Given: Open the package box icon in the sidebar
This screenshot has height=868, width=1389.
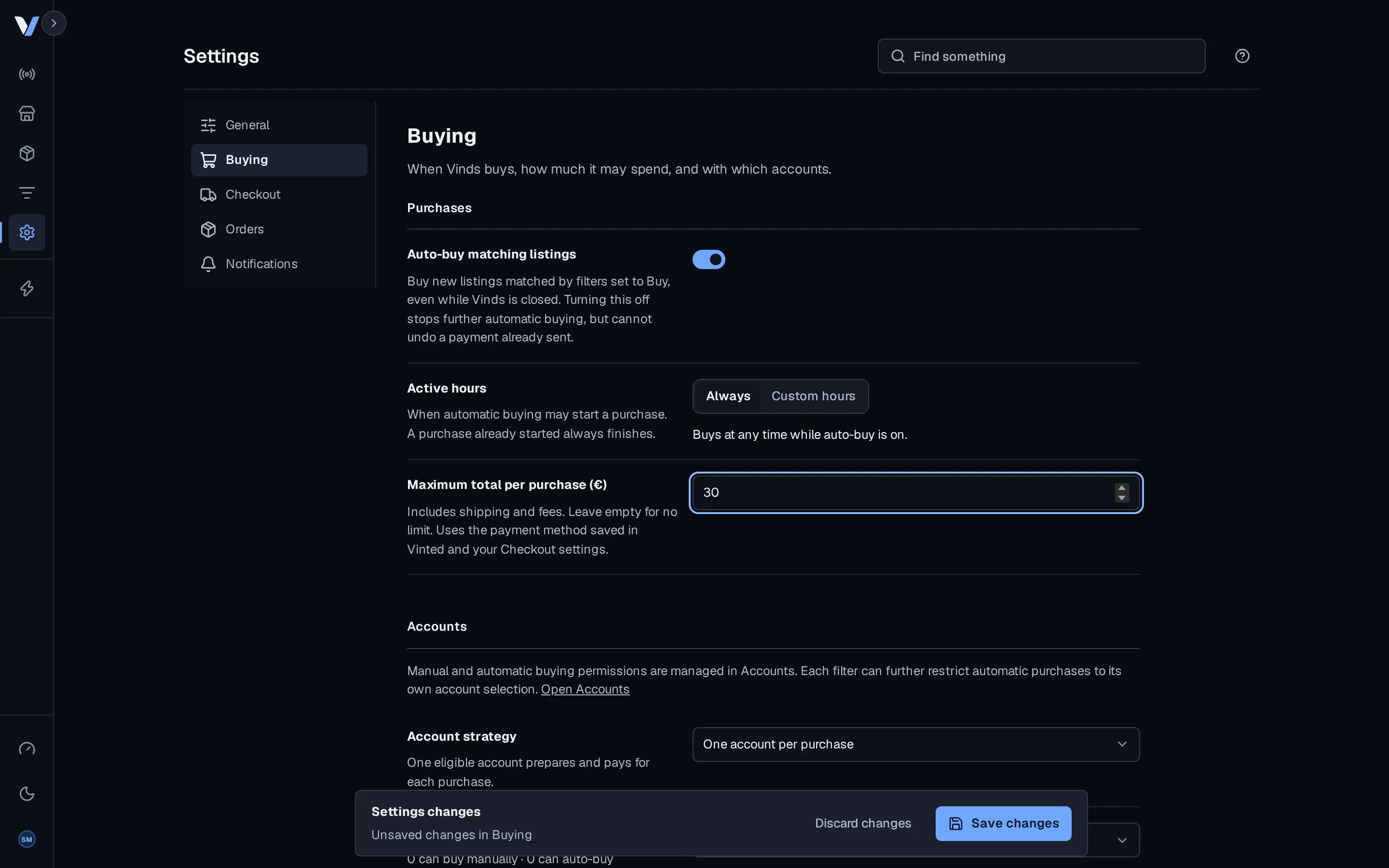Looking at the screenshot, I should coord(27,153).
